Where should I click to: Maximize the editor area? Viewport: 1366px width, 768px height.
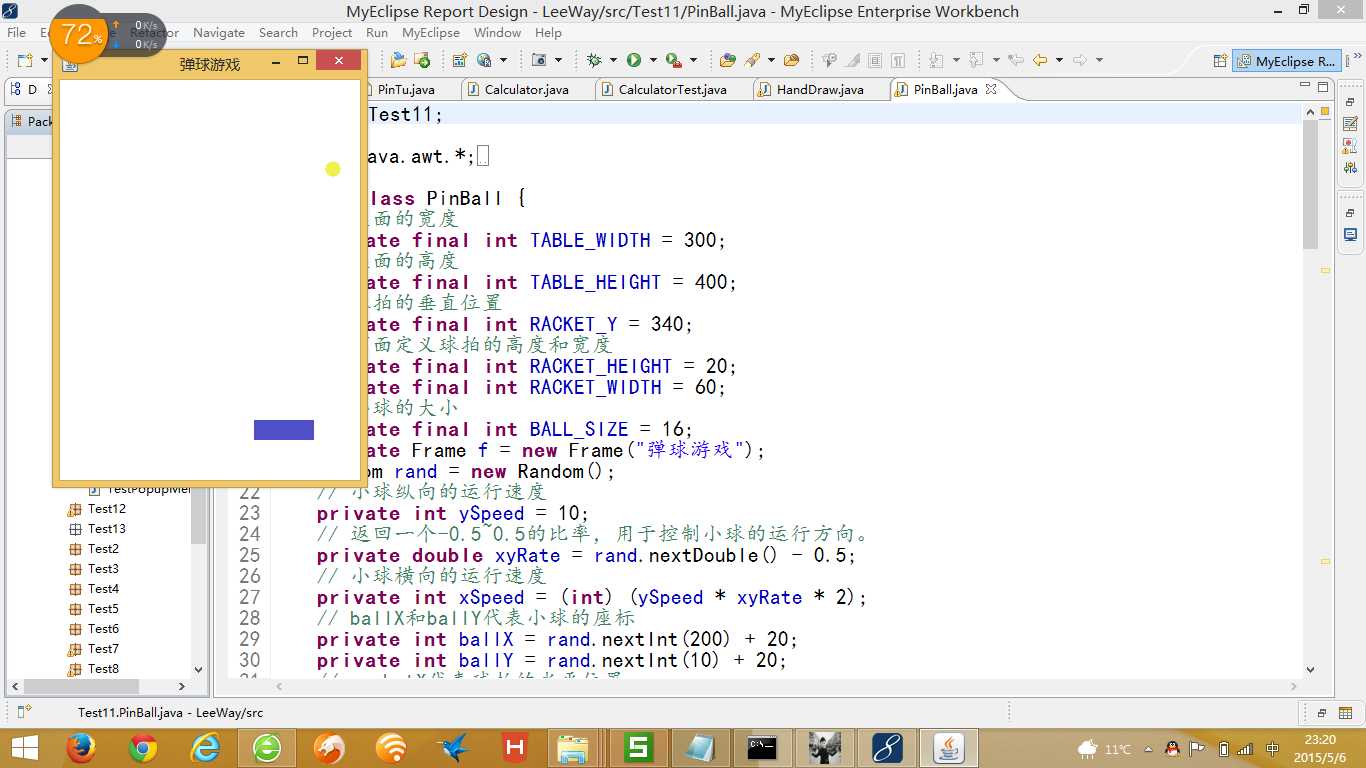point(1322,88)
